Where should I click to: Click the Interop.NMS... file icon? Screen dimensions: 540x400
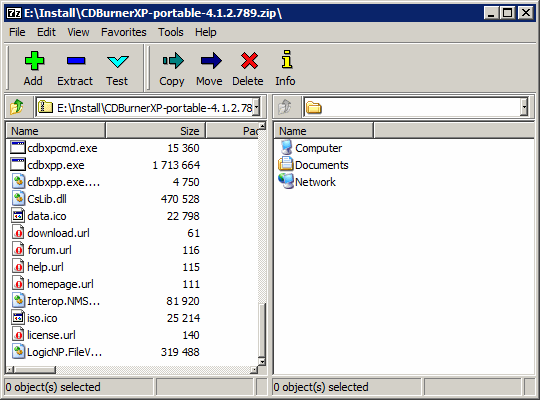[x=18, y=301]
